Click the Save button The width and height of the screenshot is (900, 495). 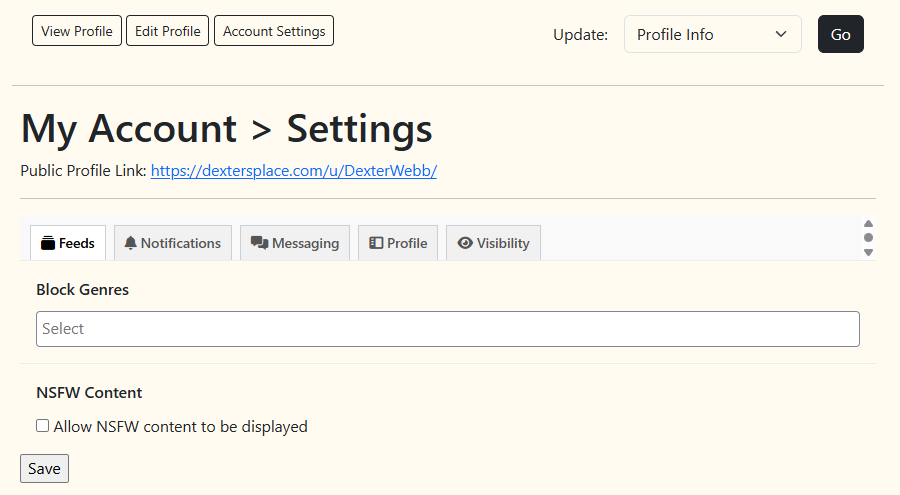[x=44, y=469]
